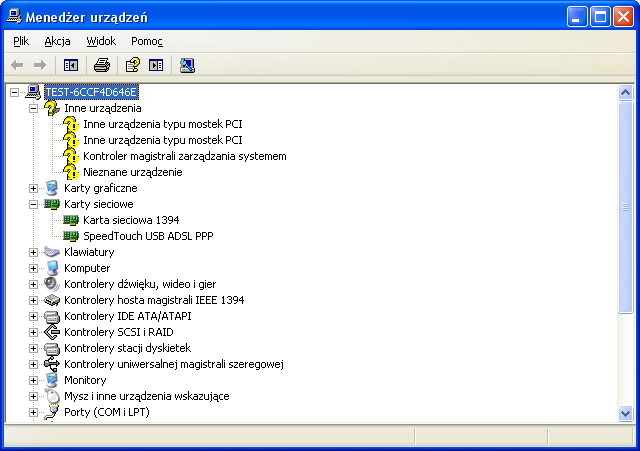
Task: Expand Kontrolery SCSI i RAID branch
Action: click(33, 332)
